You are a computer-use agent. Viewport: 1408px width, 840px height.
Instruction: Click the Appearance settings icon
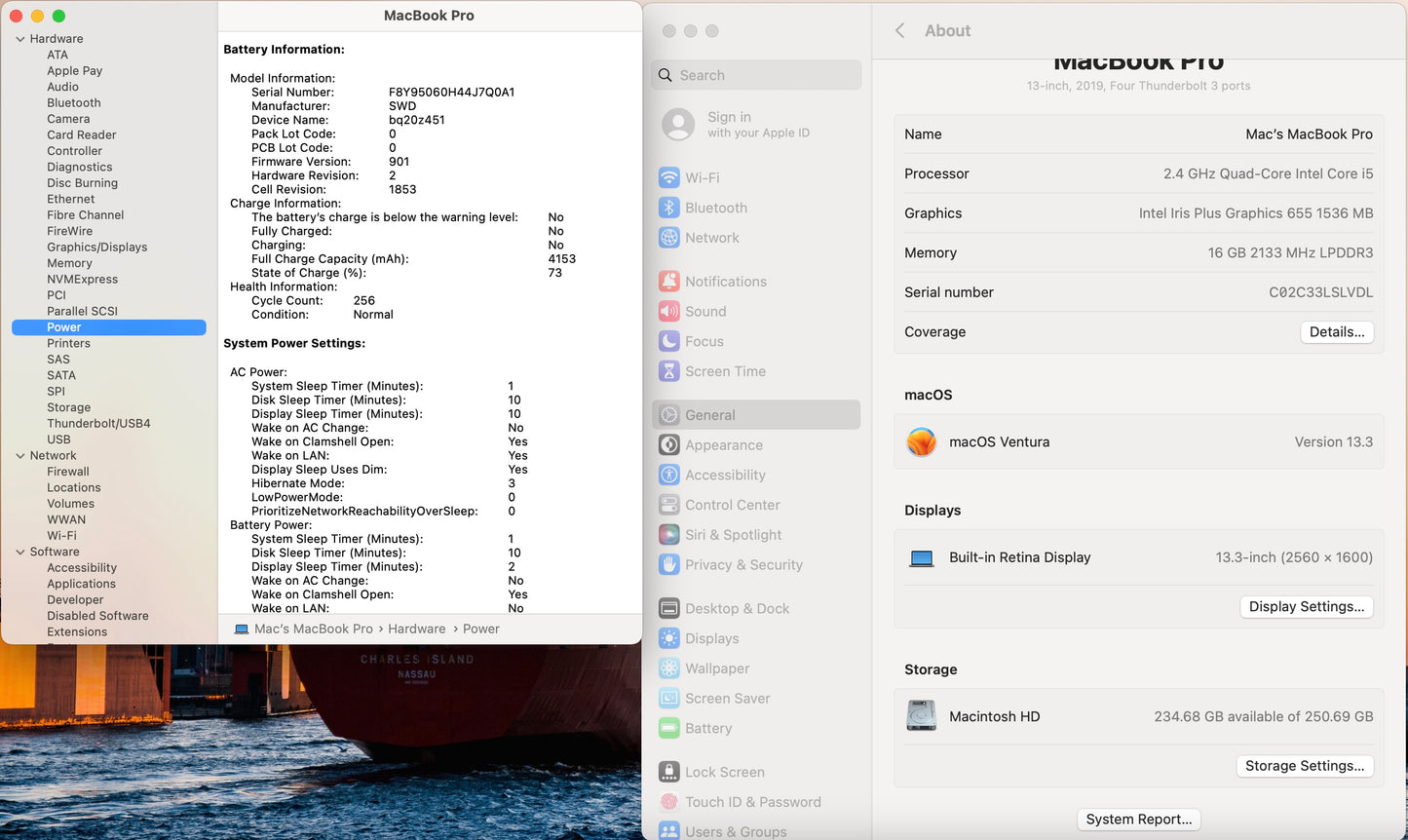669,444
